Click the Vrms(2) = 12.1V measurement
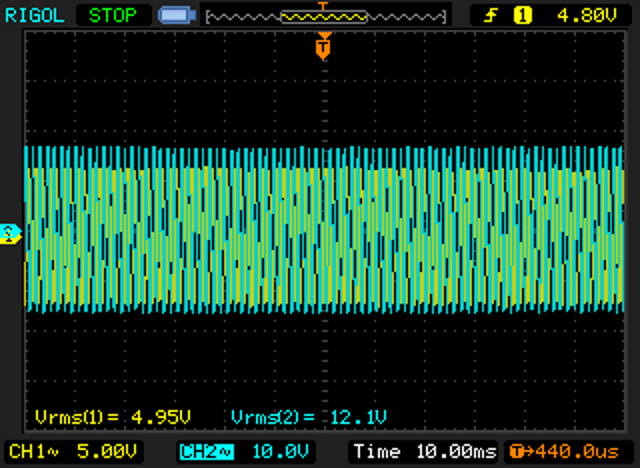This screenshot has height=468, width=640. (x=308, y=416)
